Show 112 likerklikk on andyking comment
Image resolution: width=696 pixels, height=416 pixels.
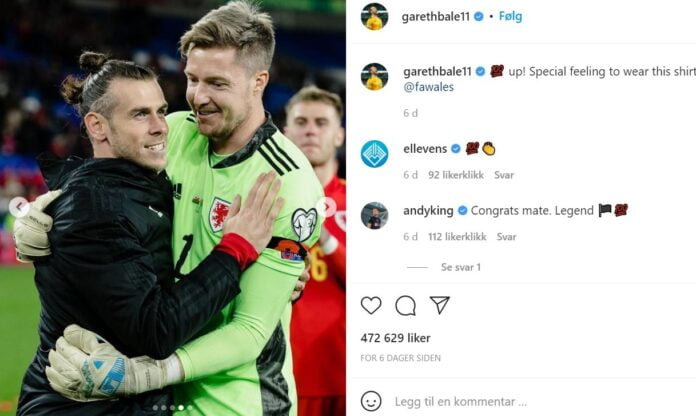[x=457, y=237]
